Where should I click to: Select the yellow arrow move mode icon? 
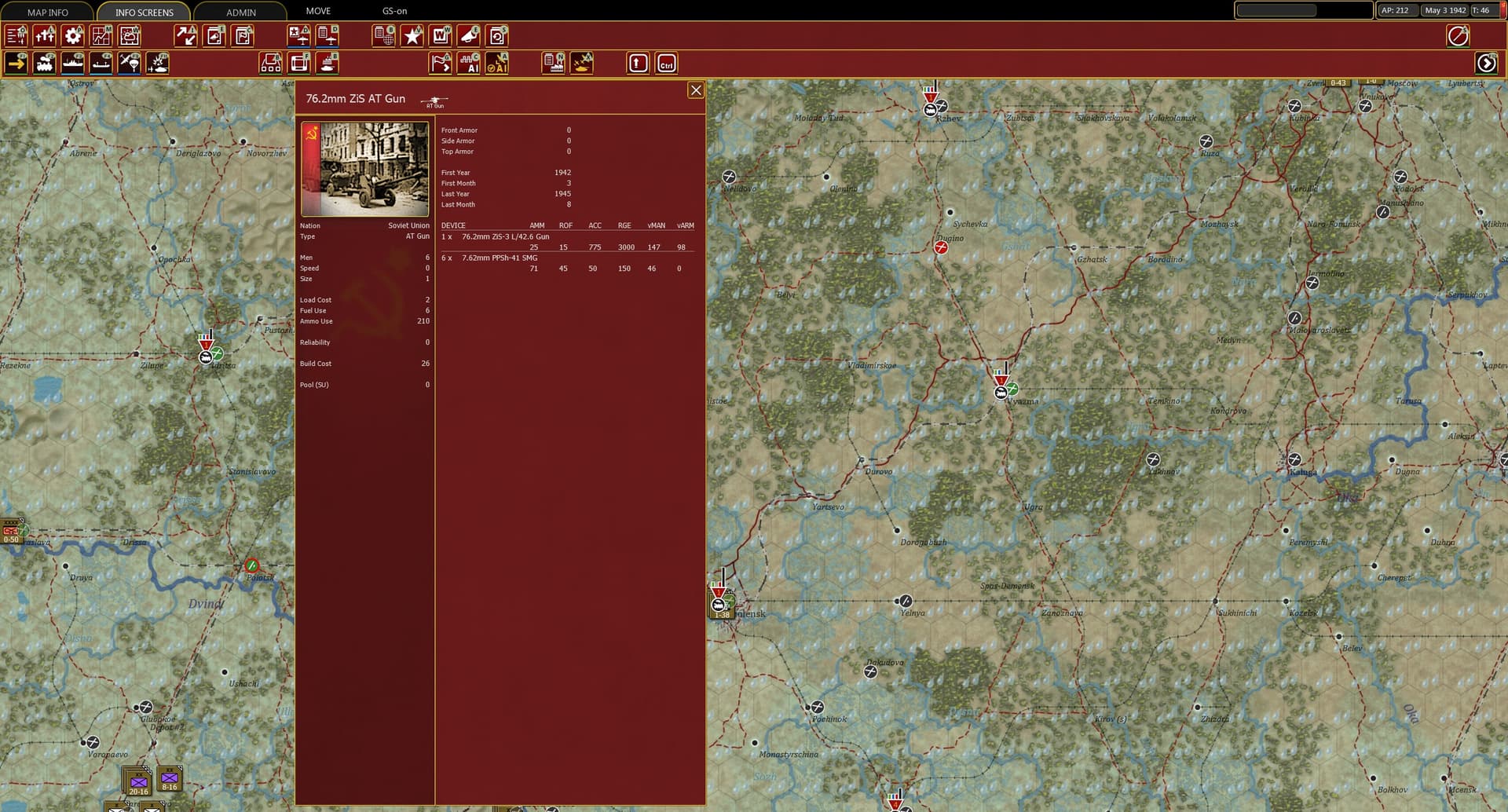16,64
